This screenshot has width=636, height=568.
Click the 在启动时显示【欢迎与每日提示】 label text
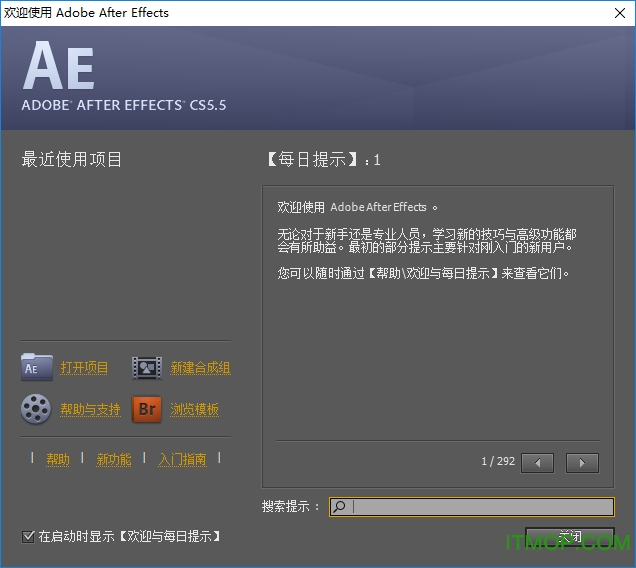[129, 537]
